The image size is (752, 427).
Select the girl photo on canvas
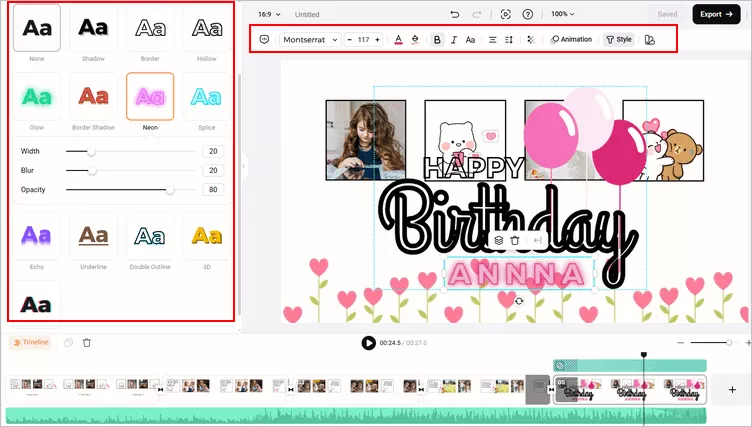point(366,140)
